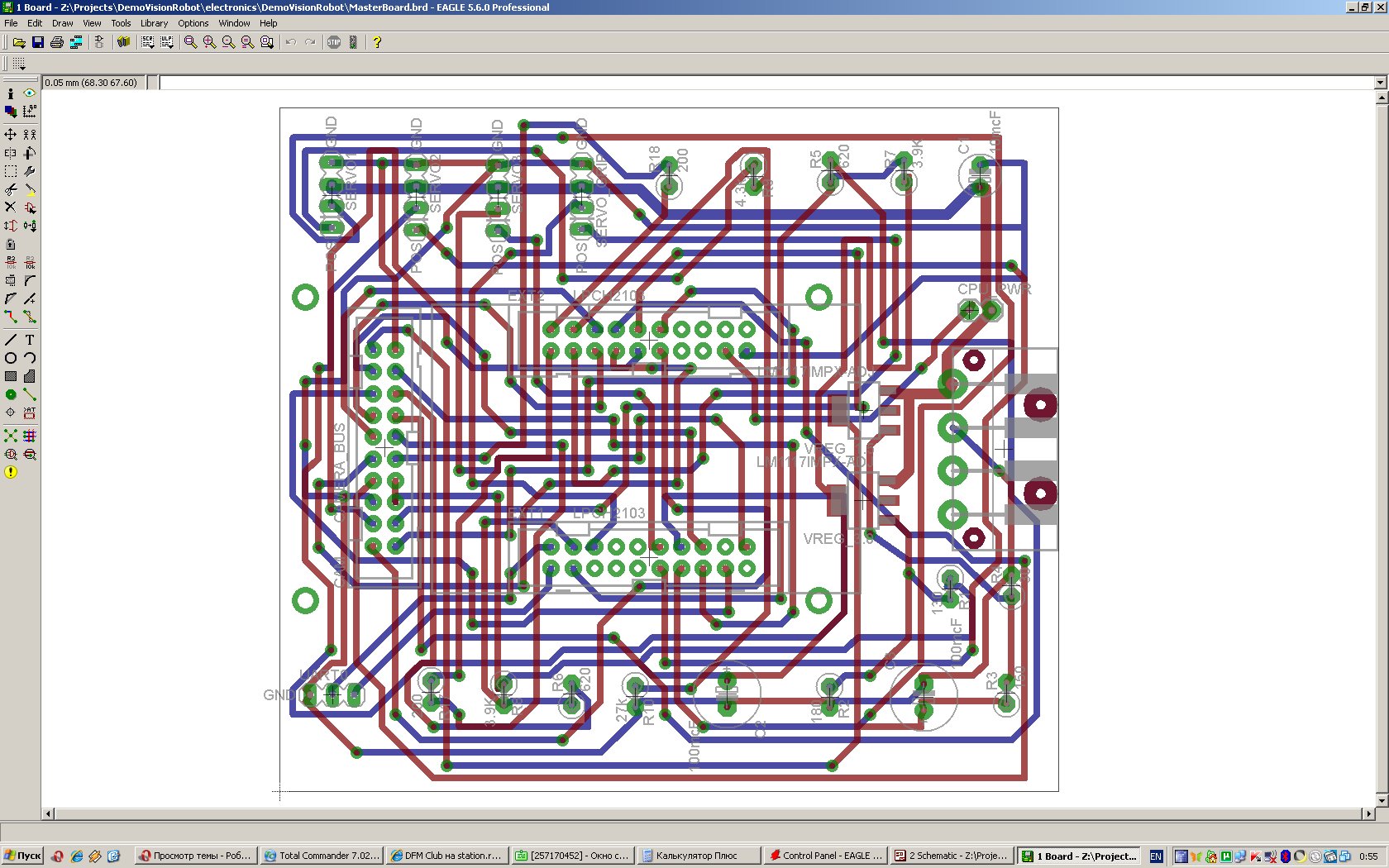Toggle layer visibility with Show eye tool

coord(30,93)
